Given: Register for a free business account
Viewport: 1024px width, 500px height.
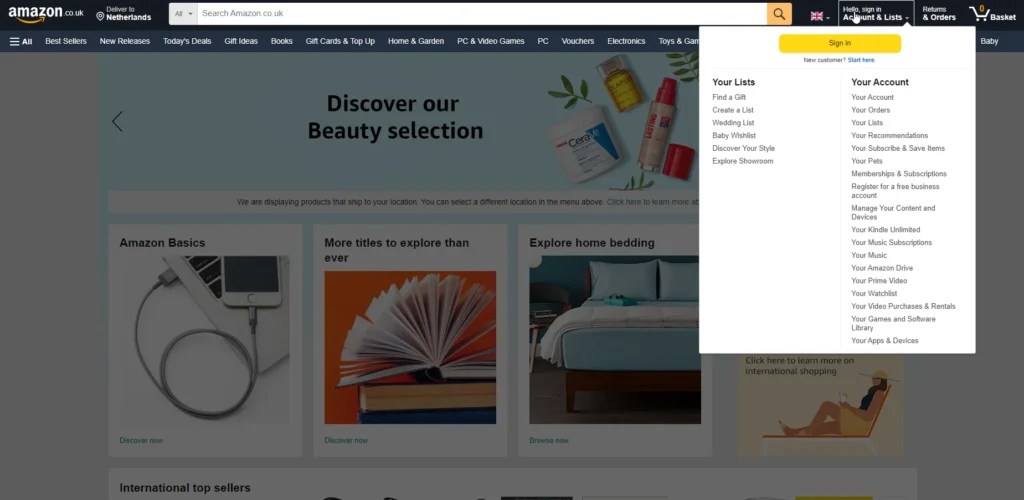Looking at the screenshot, I should [895, 191].
